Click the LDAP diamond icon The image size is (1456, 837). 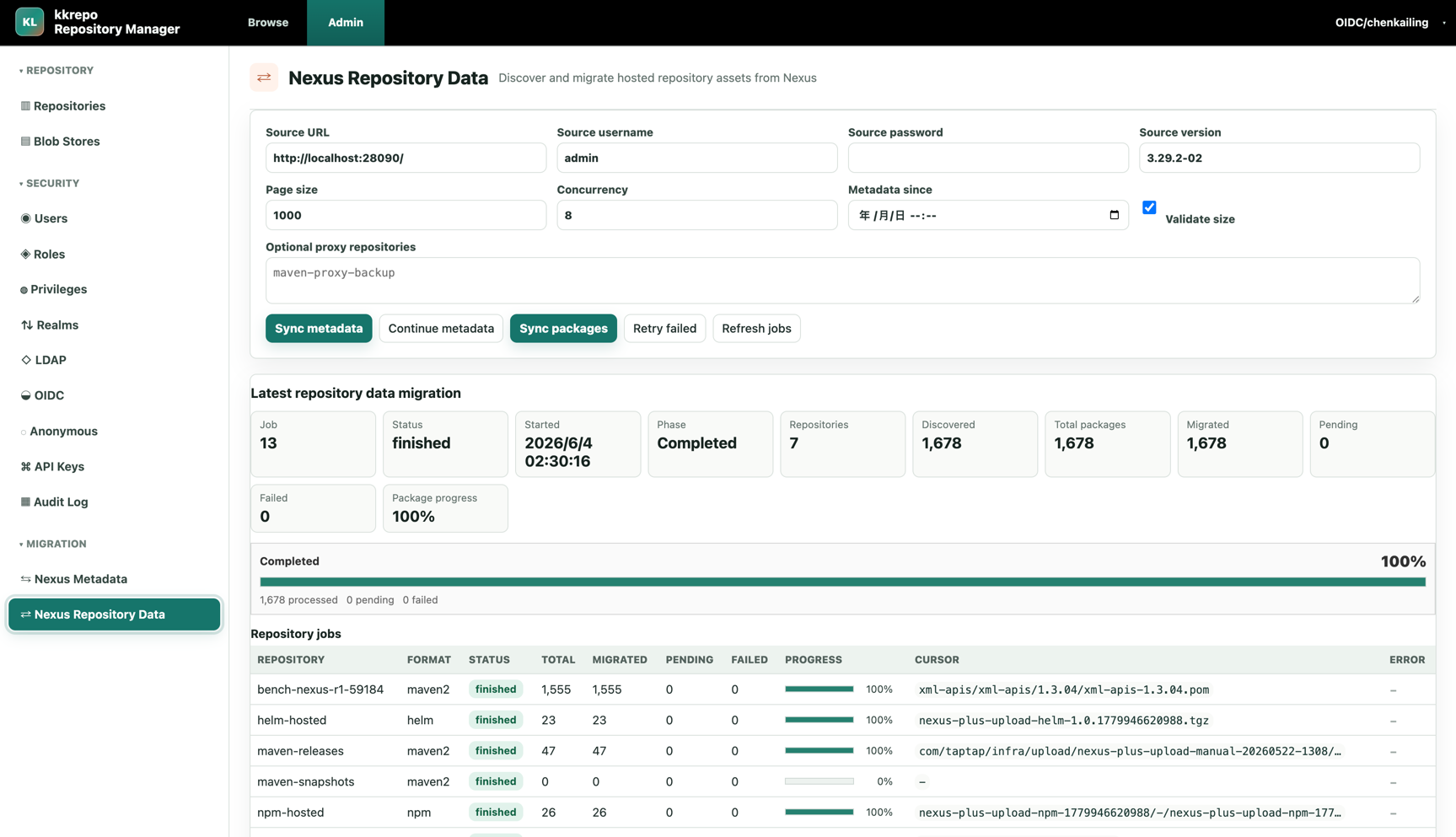26,360
